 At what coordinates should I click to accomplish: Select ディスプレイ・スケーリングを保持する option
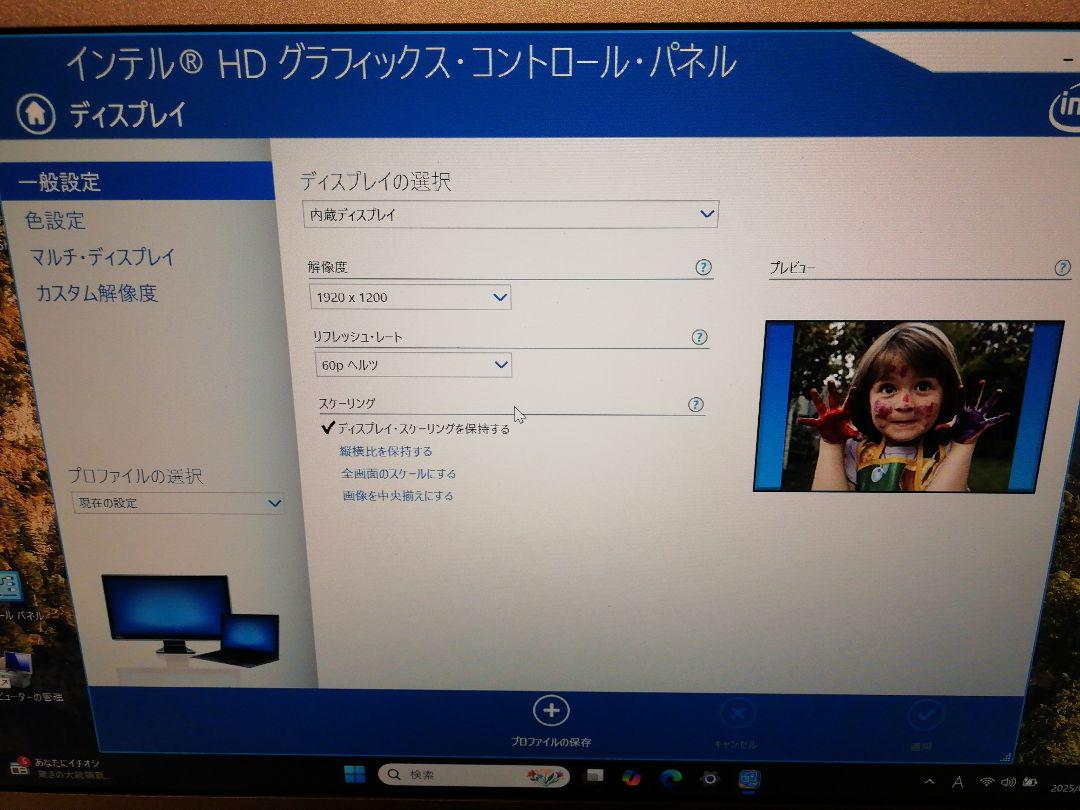[x=415, y=428]
